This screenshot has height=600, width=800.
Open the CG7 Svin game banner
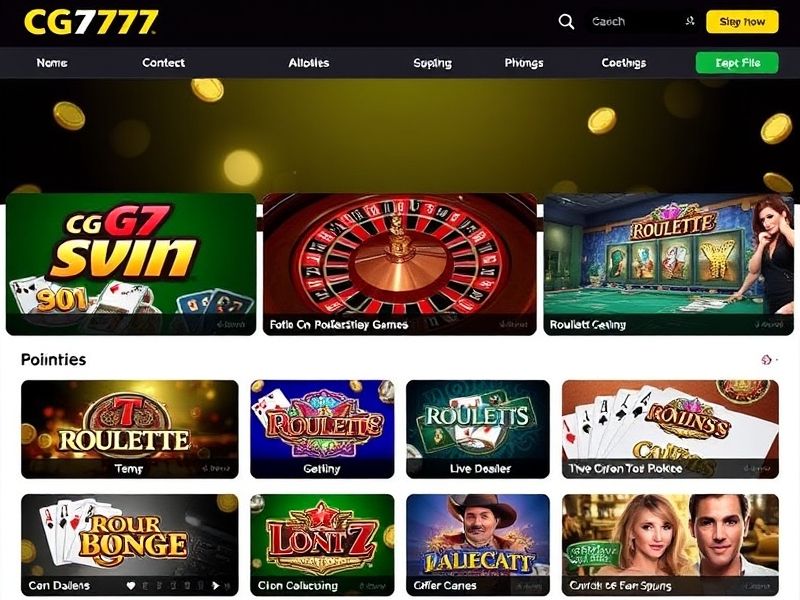131,264
